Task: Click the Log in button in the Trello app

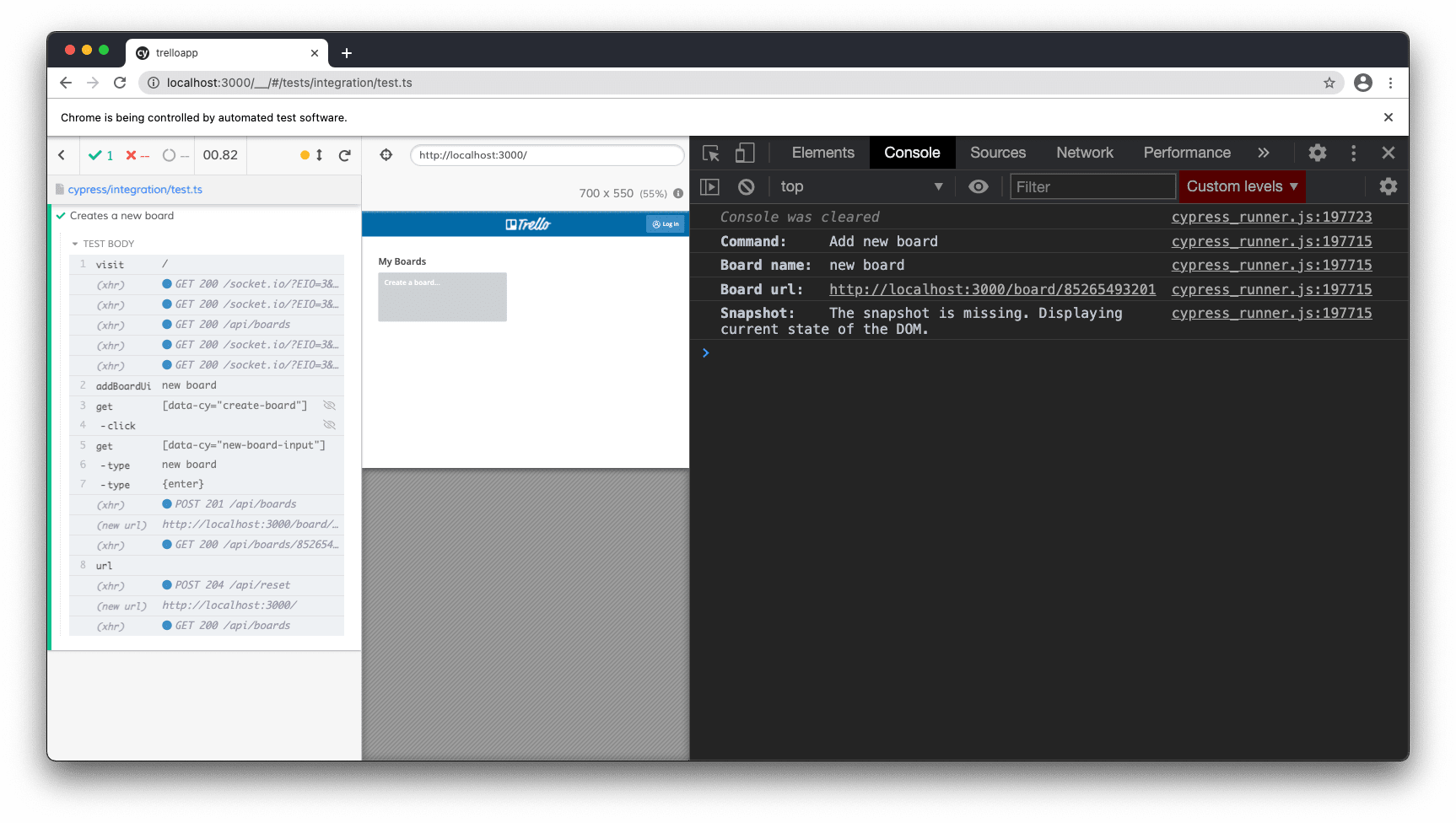Action: coord(666,223)
